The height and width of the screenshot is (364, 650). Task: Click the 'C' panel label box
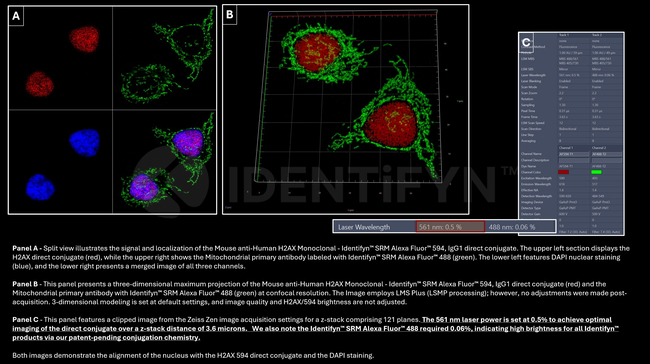pyautogui.click(x=526, y=42)
